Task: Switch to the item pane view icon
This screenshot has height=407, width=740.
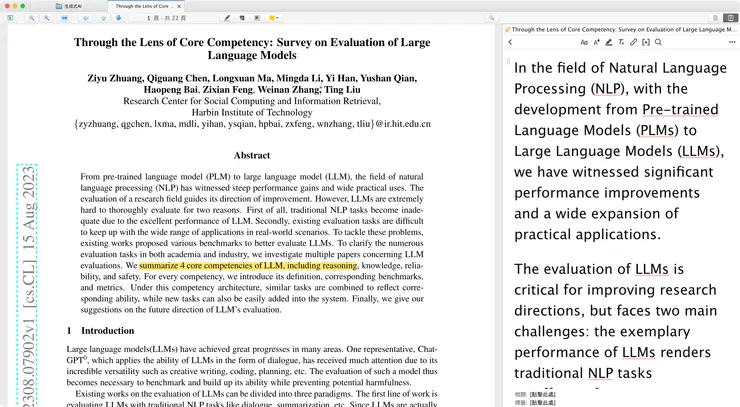Action: [x=715, y=18]
